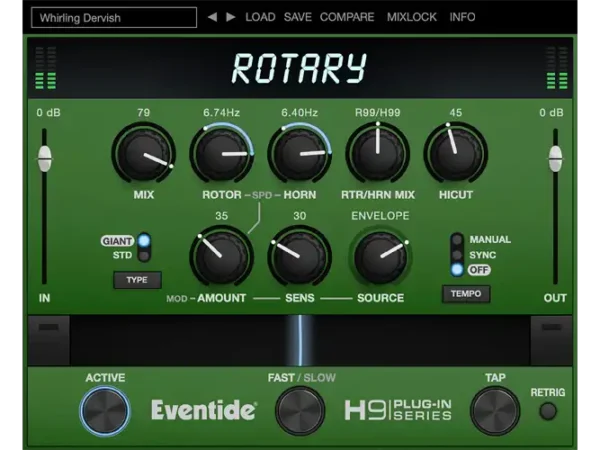Click the SOURCE envelope knob

pyautogui.click(x=380, y=257)
